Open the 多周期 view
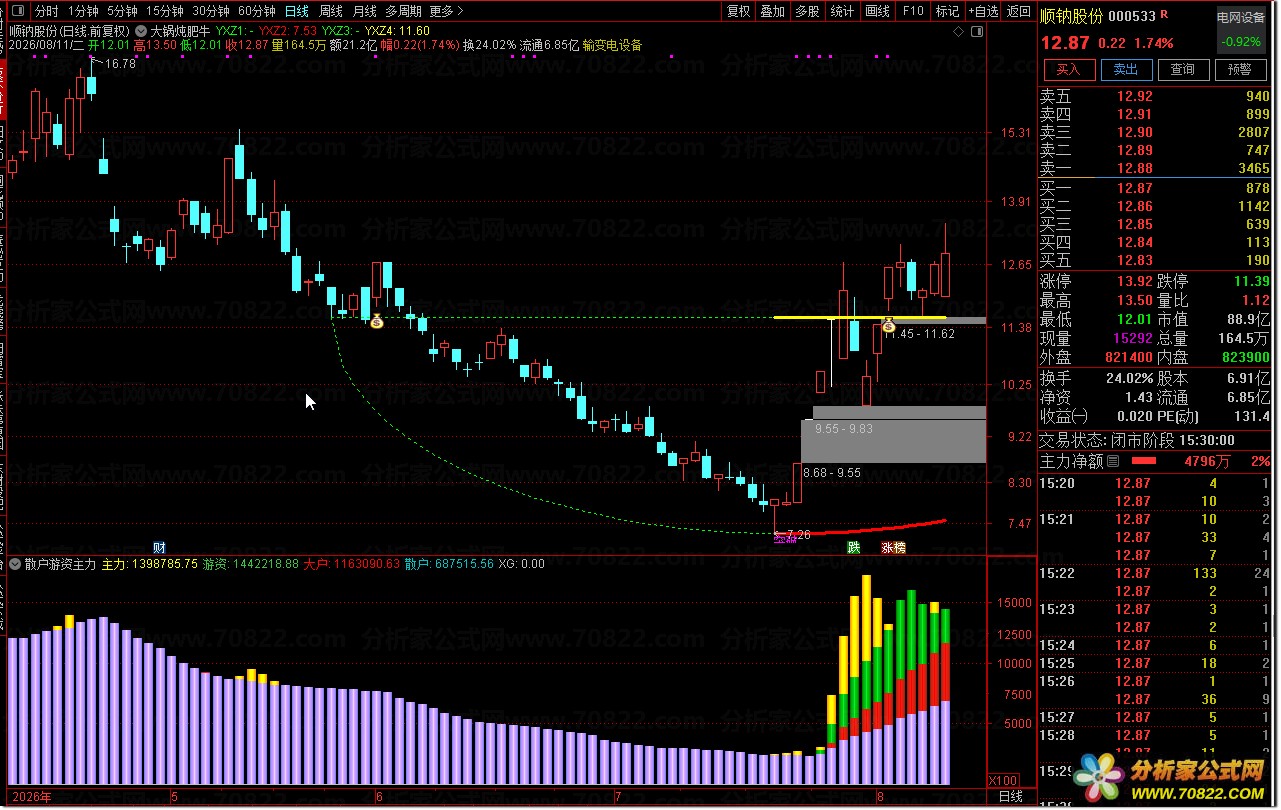The image size is (1281, 810). [x=404, y=12]
